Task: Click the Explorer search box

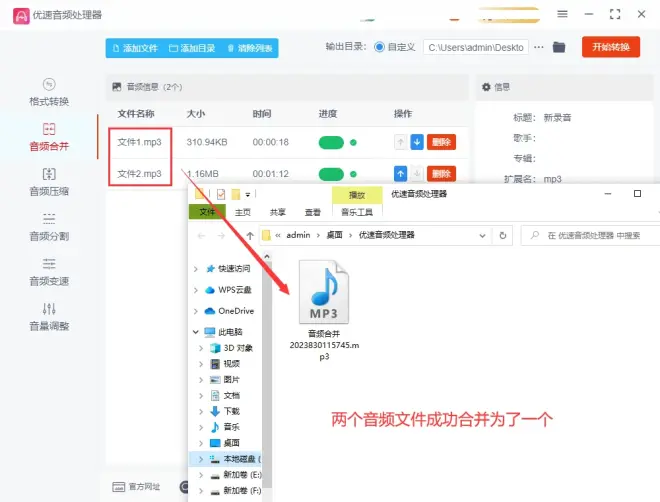Action: [x=593, y=235]
